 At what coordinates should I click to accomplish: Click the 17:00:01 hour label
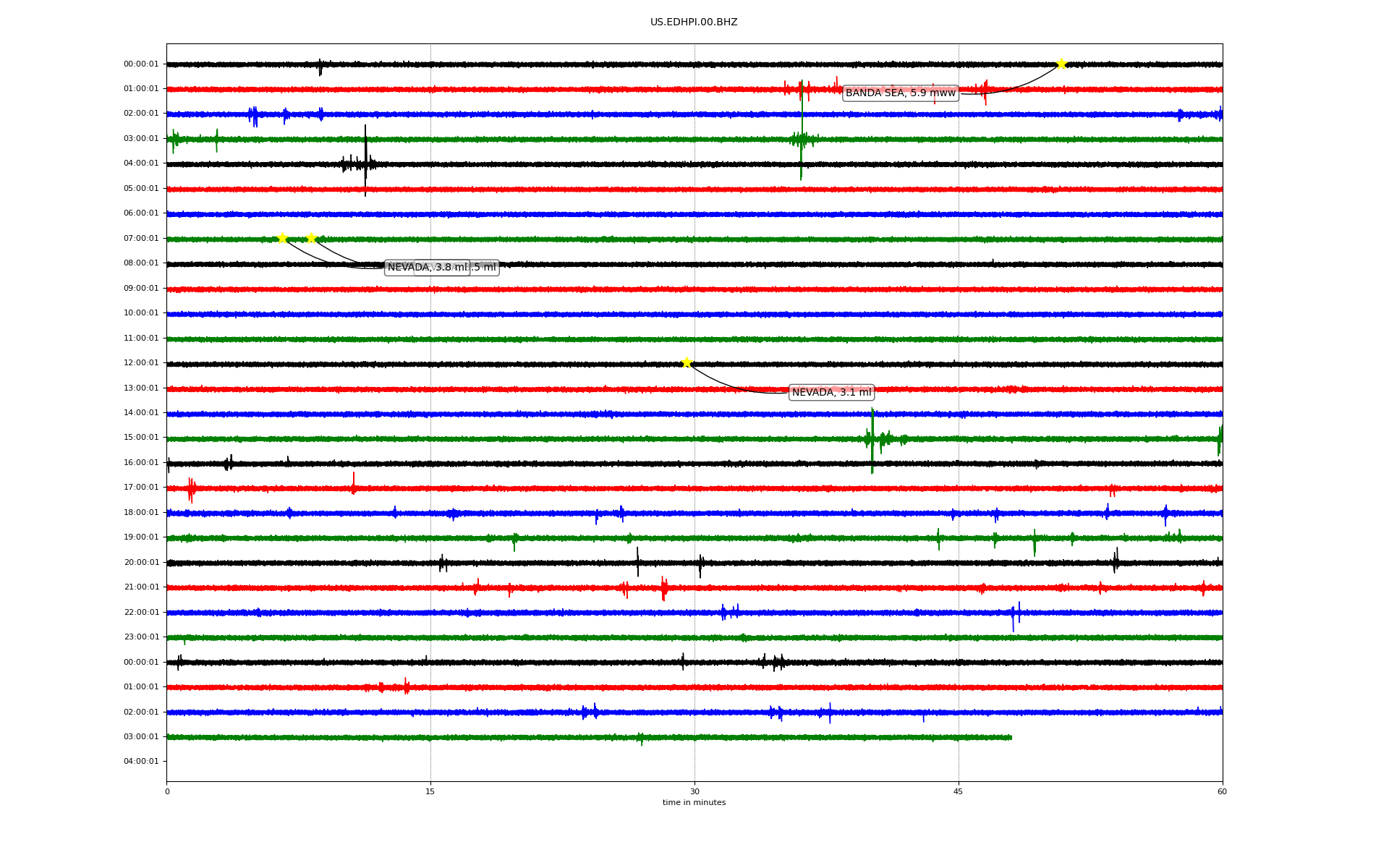[141, 488]
